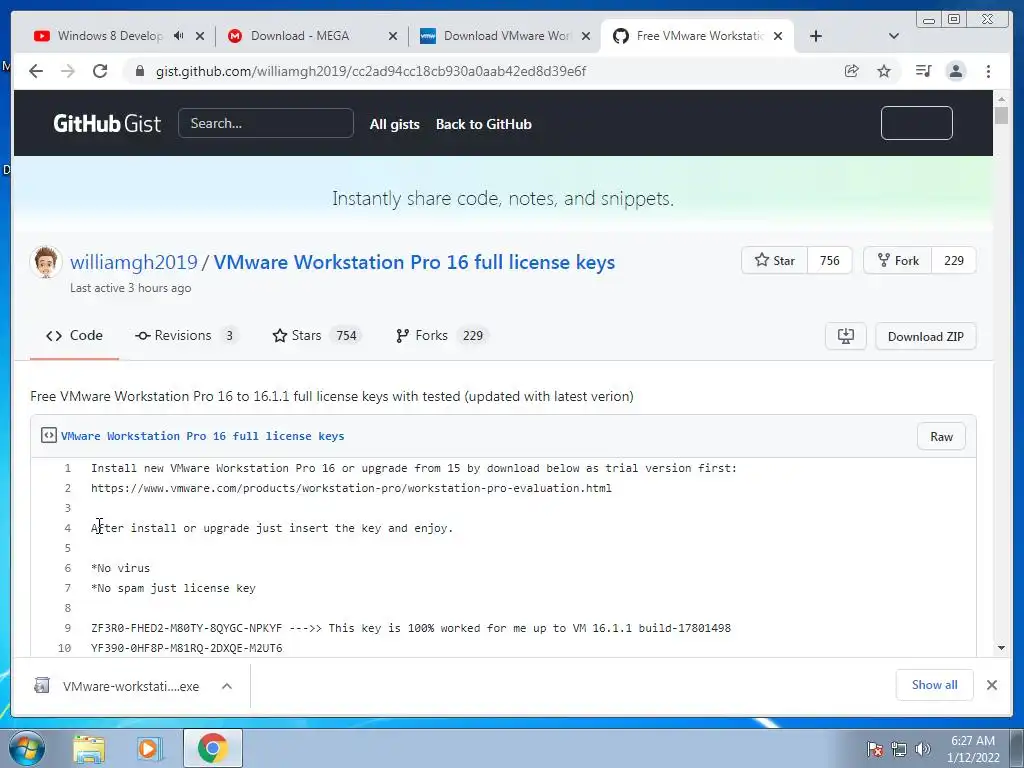Close the Windows 8 Developer tab

pos(200,36)
